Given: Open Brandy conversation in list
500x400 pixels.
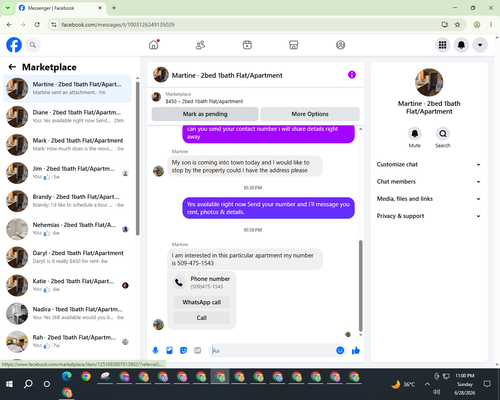Looking at the screenshot, I should pos(67,201).
